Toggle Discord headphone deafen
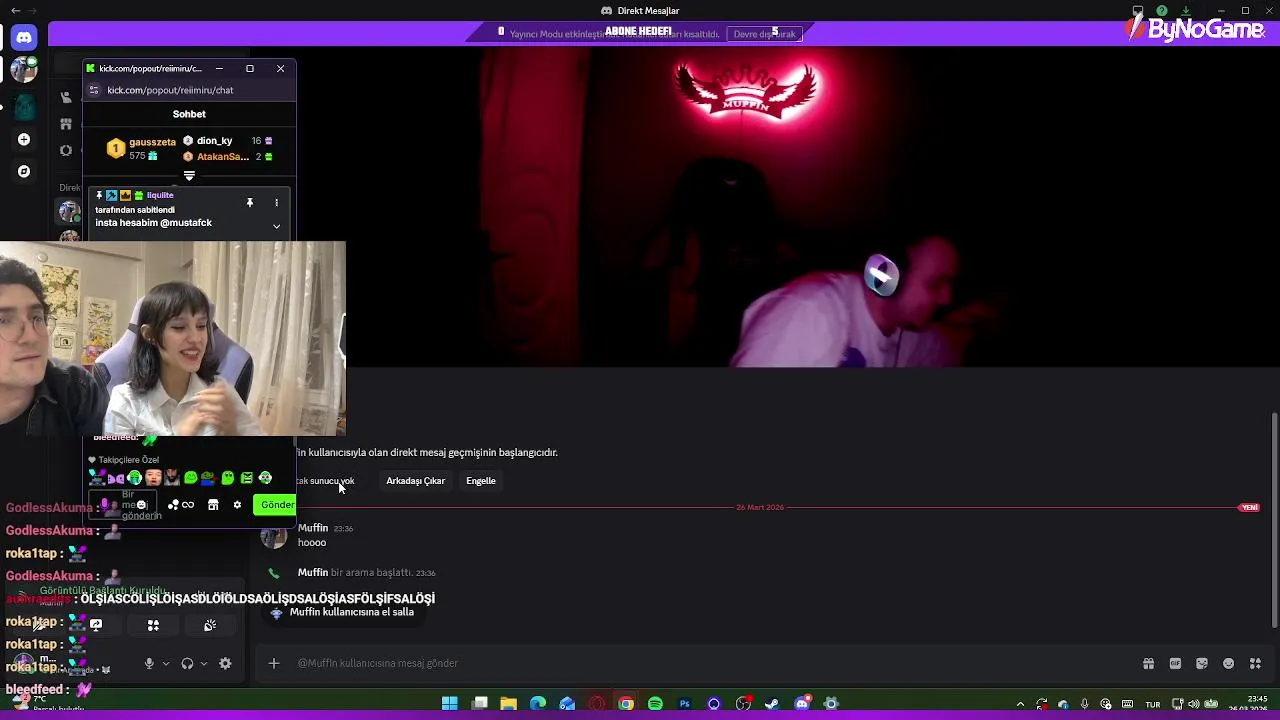 [187, 663]
